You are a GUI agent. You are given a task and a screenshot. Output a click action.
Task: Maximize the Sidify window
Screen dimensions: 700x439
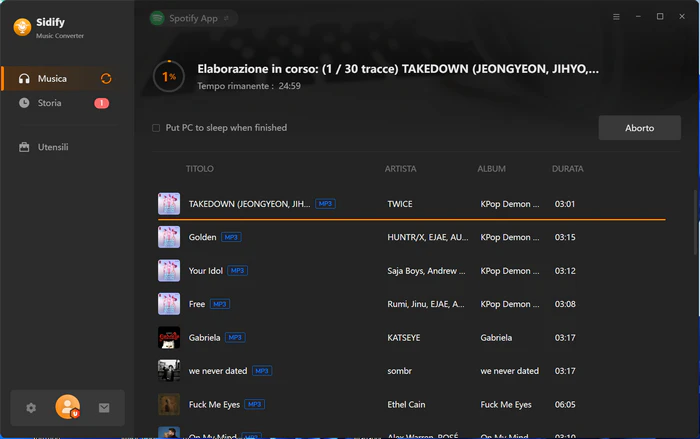pyautogui.click(x=660, y=17)
